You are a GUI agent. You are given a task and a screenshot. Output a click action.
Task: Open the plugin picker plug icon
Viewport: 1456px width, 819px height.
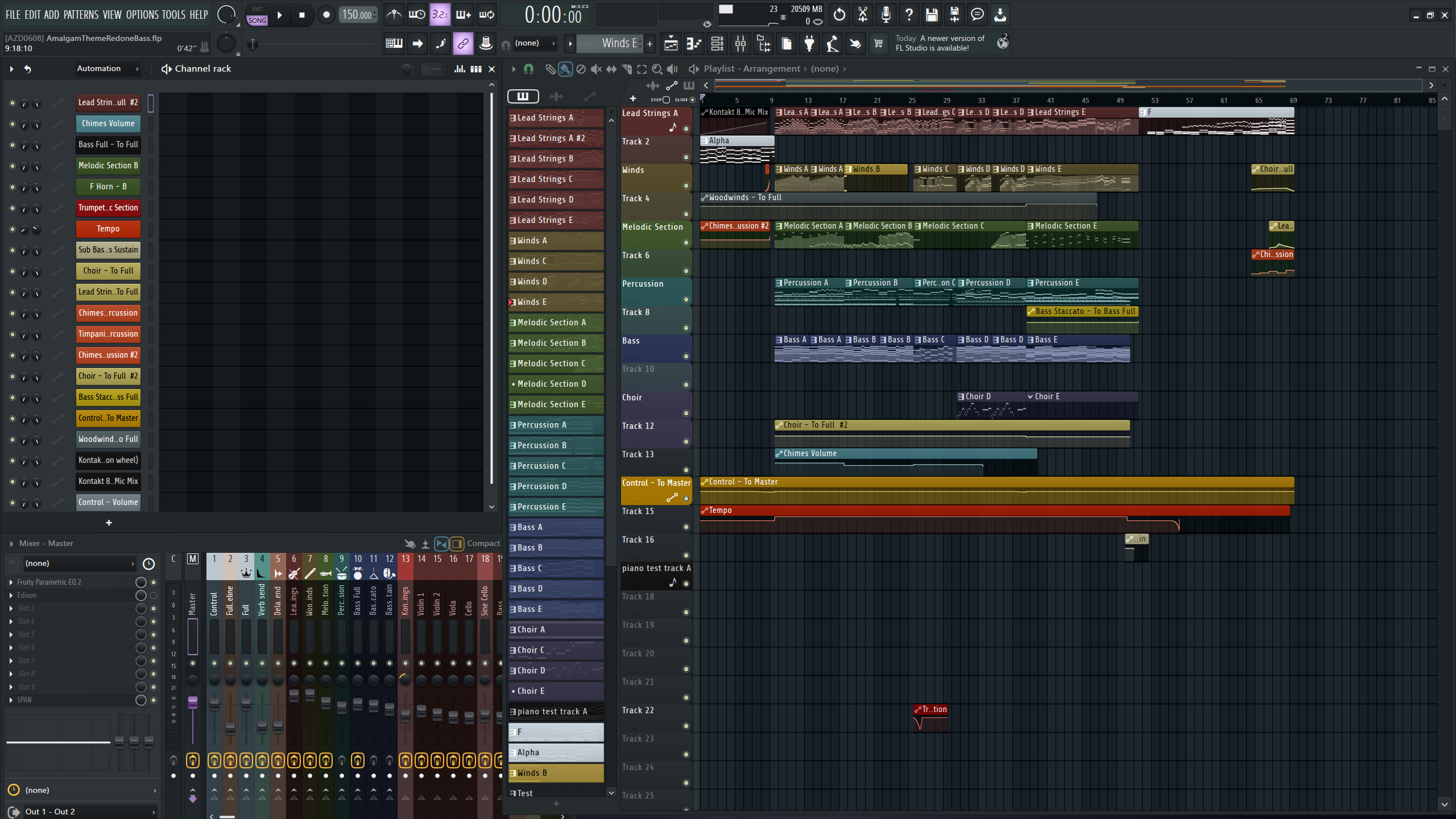point(810,43)
